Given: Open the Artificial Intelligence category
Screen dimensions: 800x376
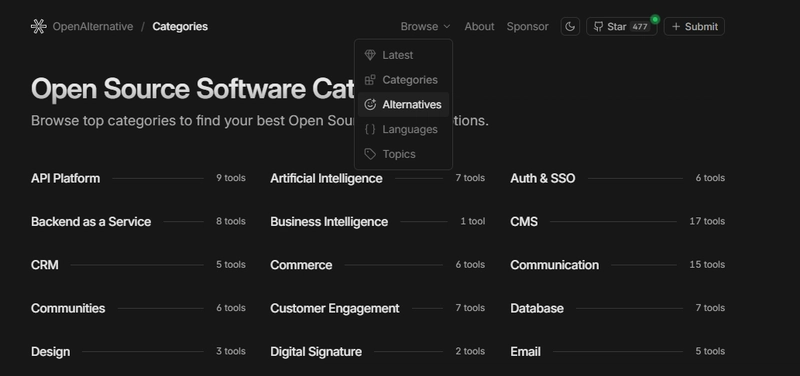Looking at the screenshot, I should (x=327, y=179).
